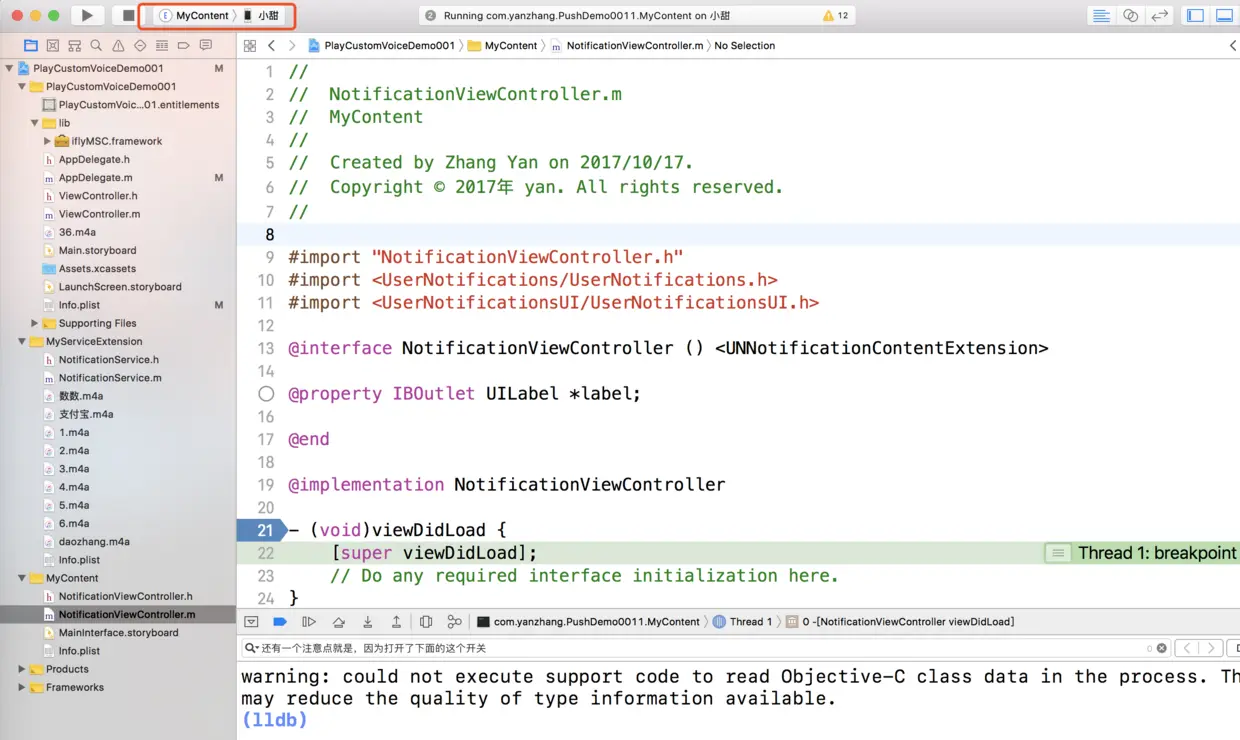
Task: Choose the 小甜 run device
Action: pos(261,16)
